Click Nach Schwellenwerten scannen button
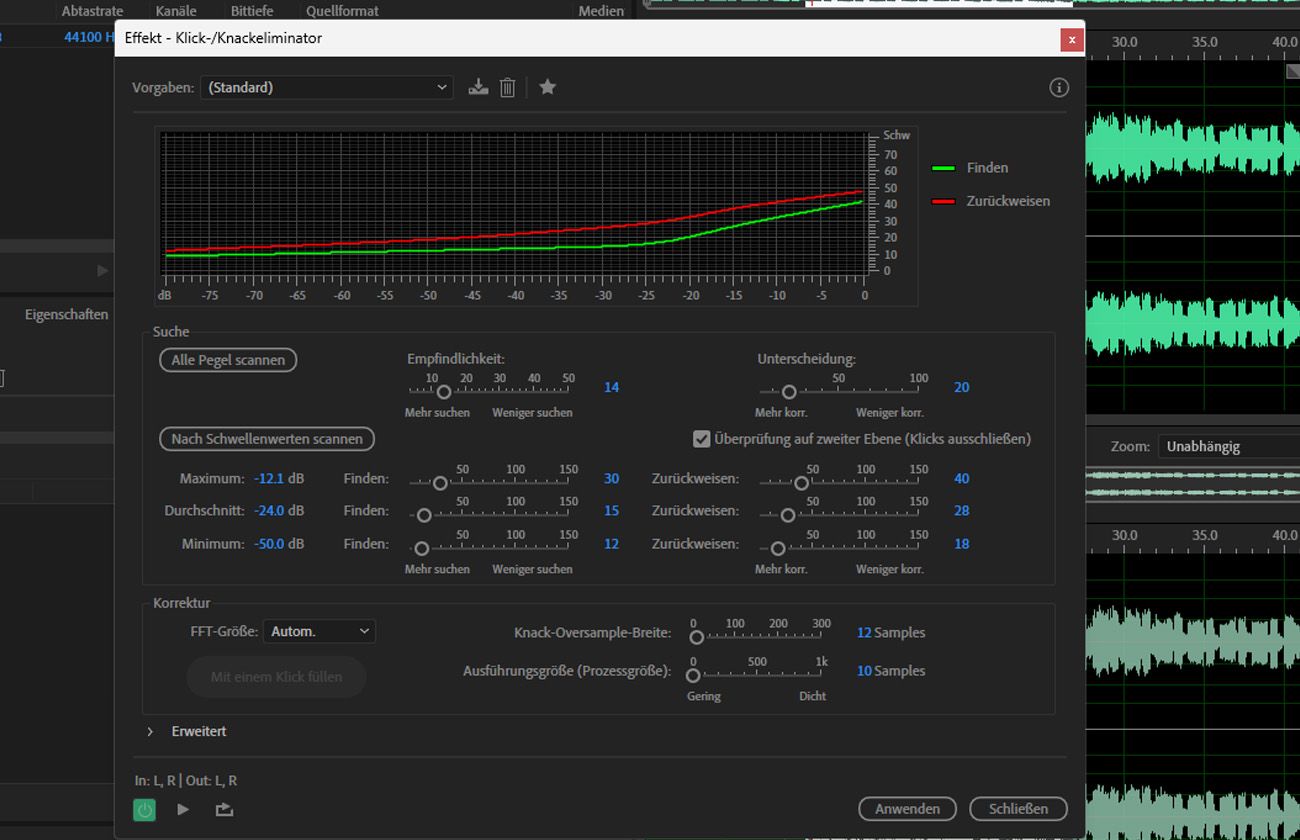Viewport: 1300px width, 840px height. [x=267, y=439]
